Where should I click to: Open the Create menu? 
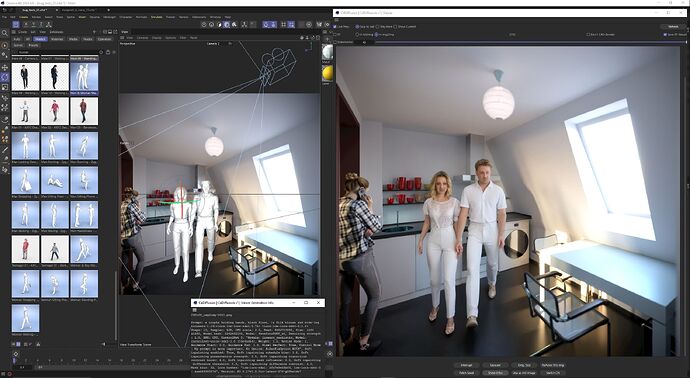[x=23, y=17]
